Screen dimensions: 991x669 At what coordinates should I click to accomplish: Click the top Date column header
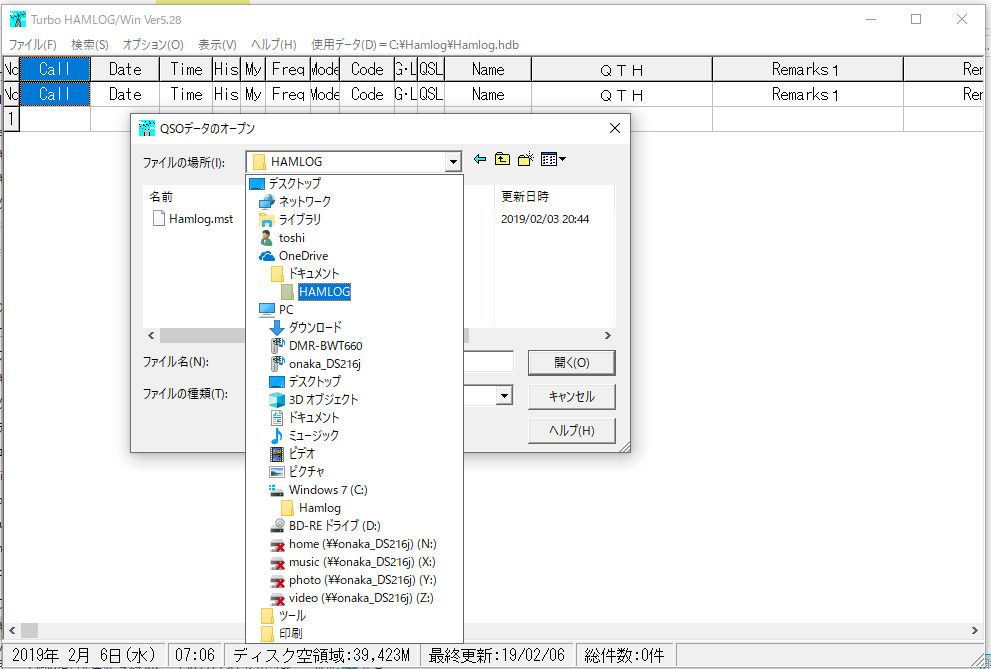coord(125,69)
